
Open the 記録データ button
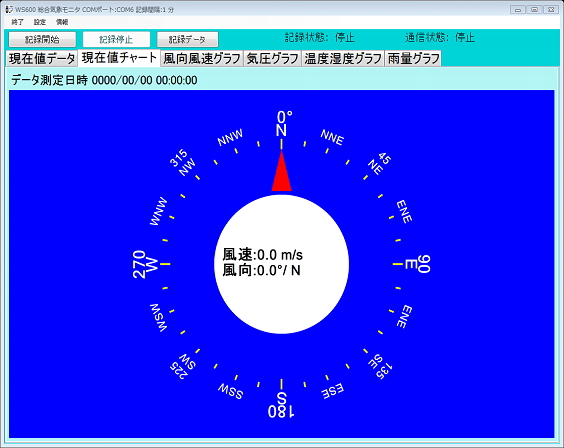coord(187,39)
